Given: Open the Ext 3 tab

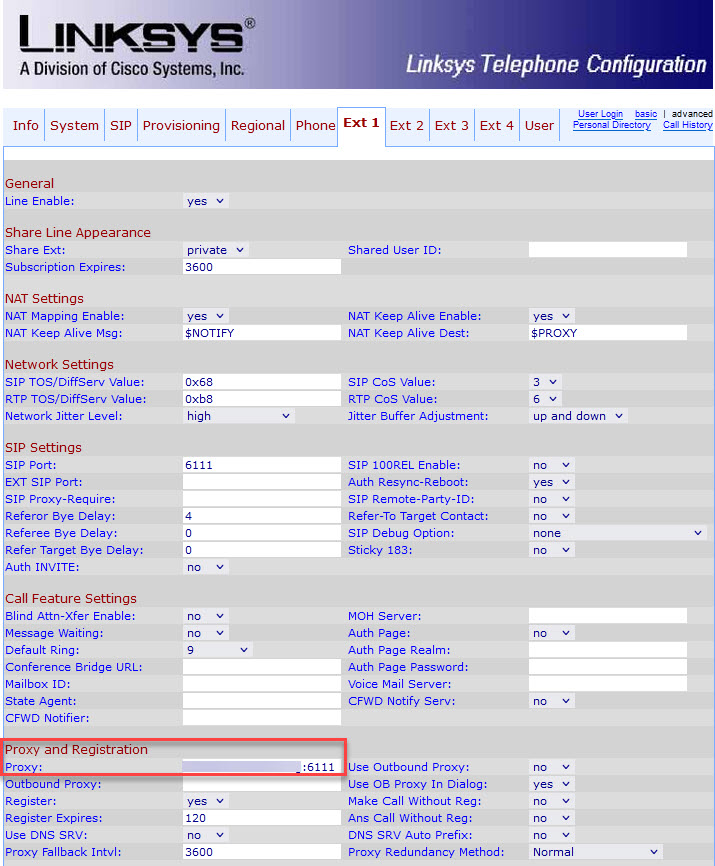Looking at the screenshot, I should [452, 126].
